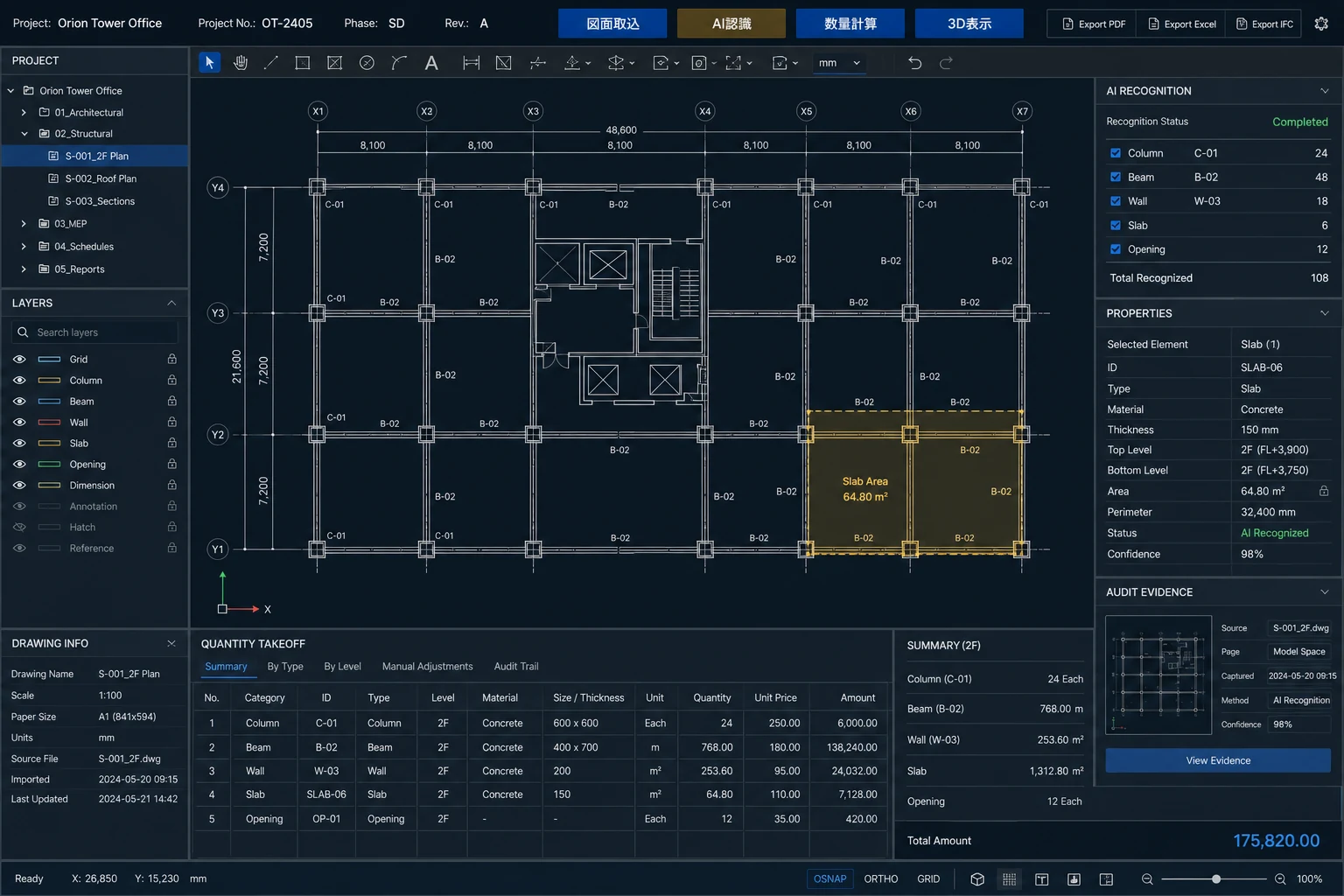This screenshot has height=896, width=1344.
Task: Collapse the 02_Structural folder
Action: point(24,134)
